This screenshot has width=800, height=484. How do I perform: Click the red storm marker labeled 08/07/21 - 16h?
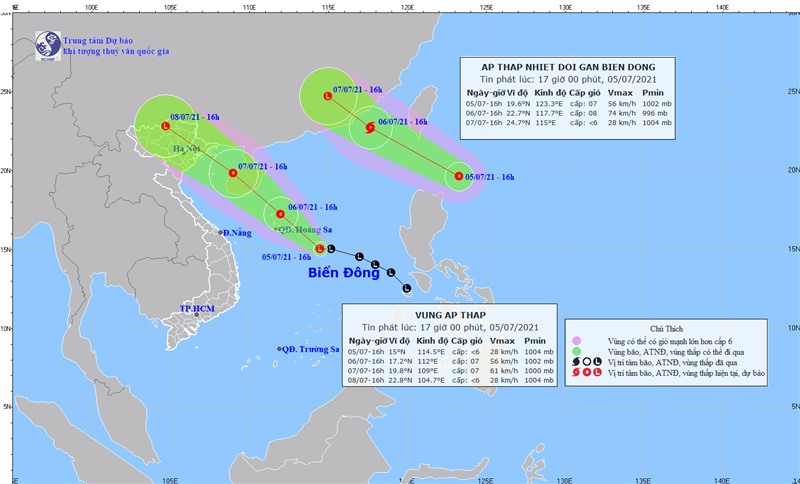point(166,126)
